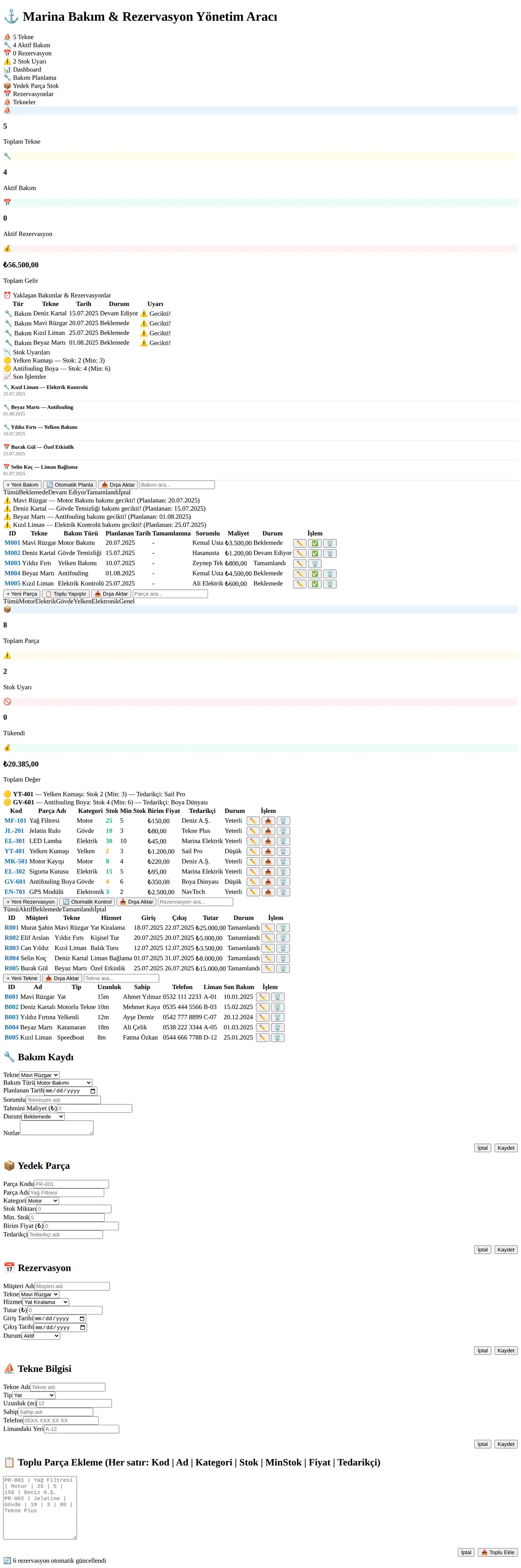Edit spare part MF-101 Yağ Filtresi
This screenshot has width=521, height=1568.
click(x=253, y=821)
